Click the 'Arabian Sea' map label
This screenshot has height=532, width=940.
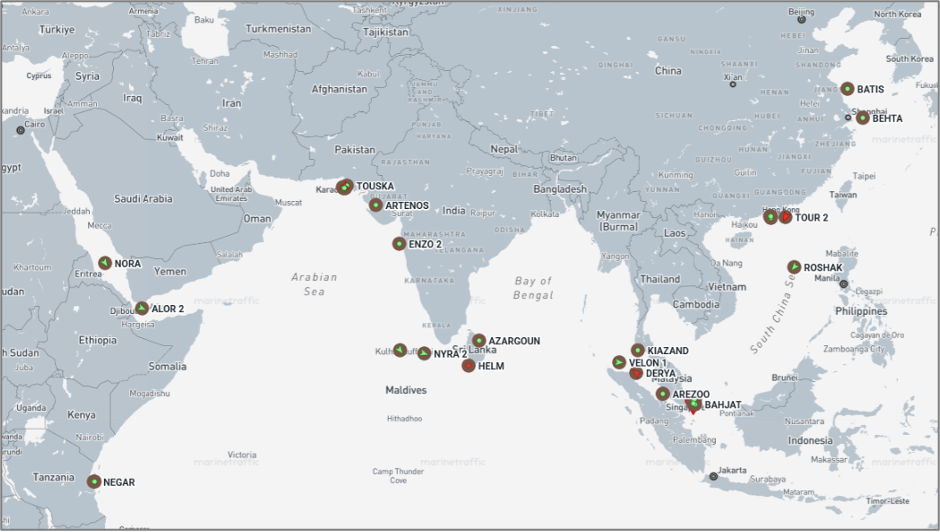click(314, 284)
